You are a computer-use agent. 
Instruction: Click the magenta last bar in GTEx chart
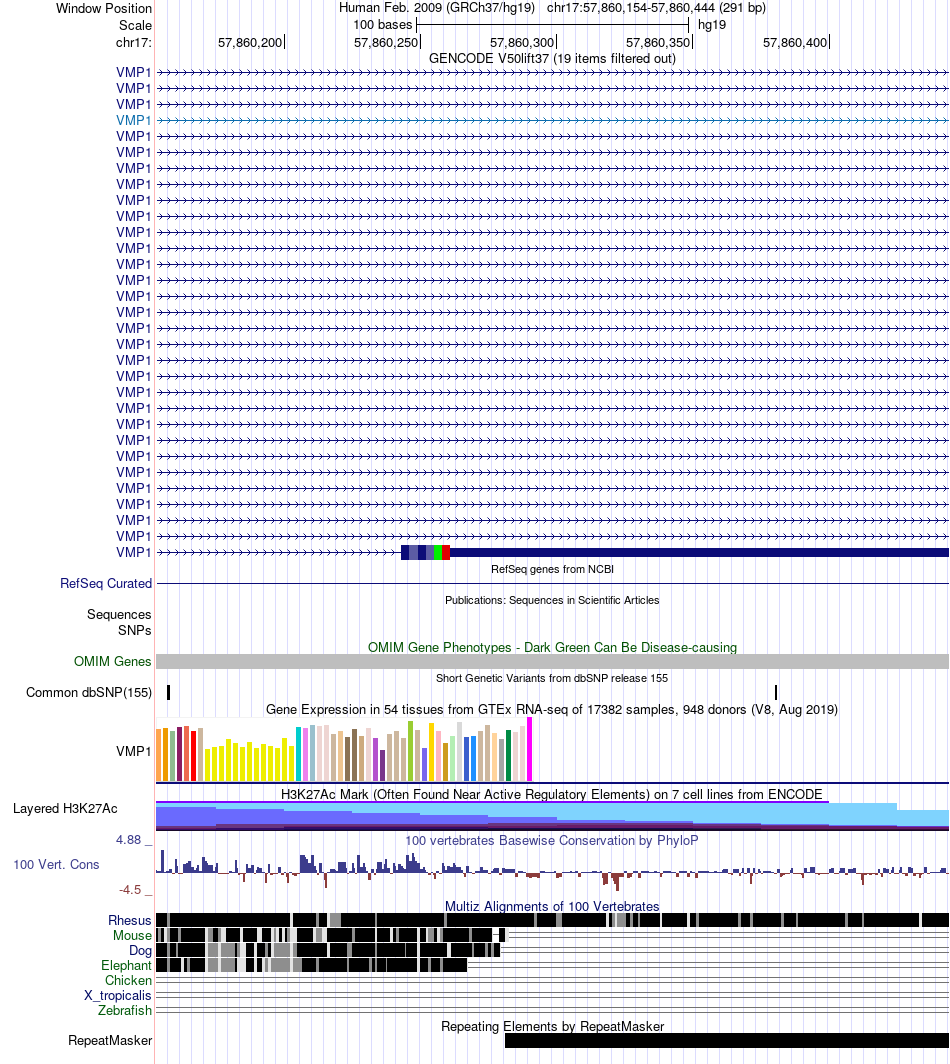click(530, 749)
